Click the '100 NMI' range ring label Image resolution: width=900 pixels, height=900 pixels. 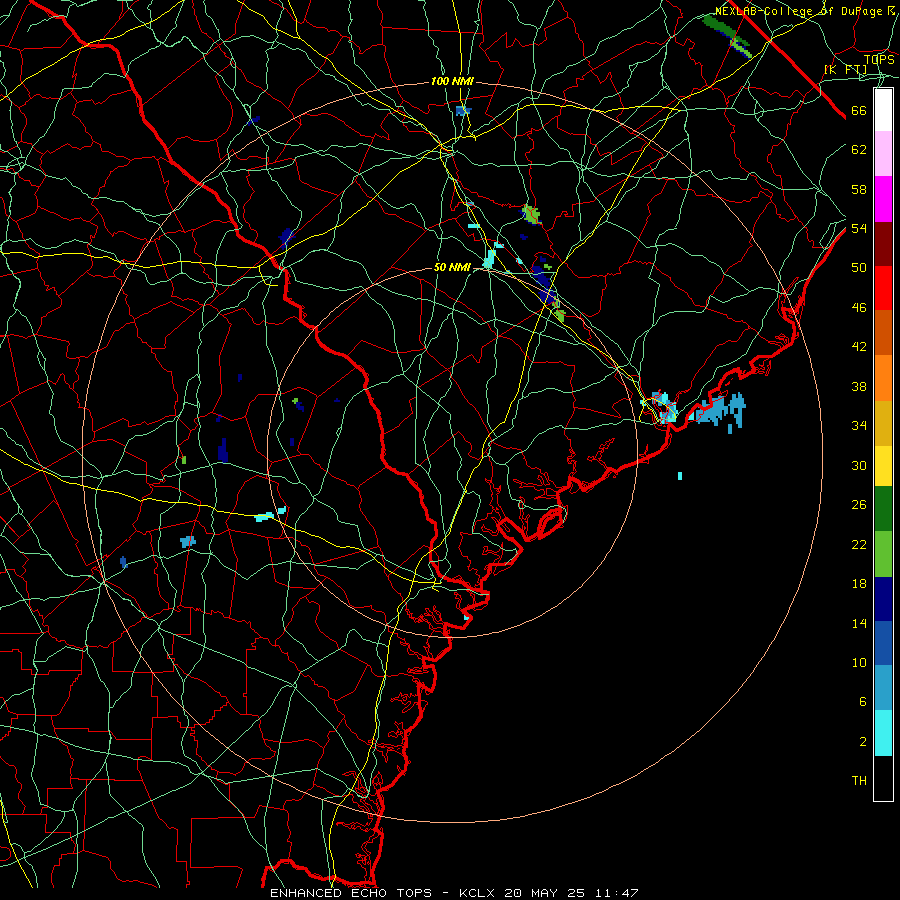pyautogui.click(x=452, y=82)
